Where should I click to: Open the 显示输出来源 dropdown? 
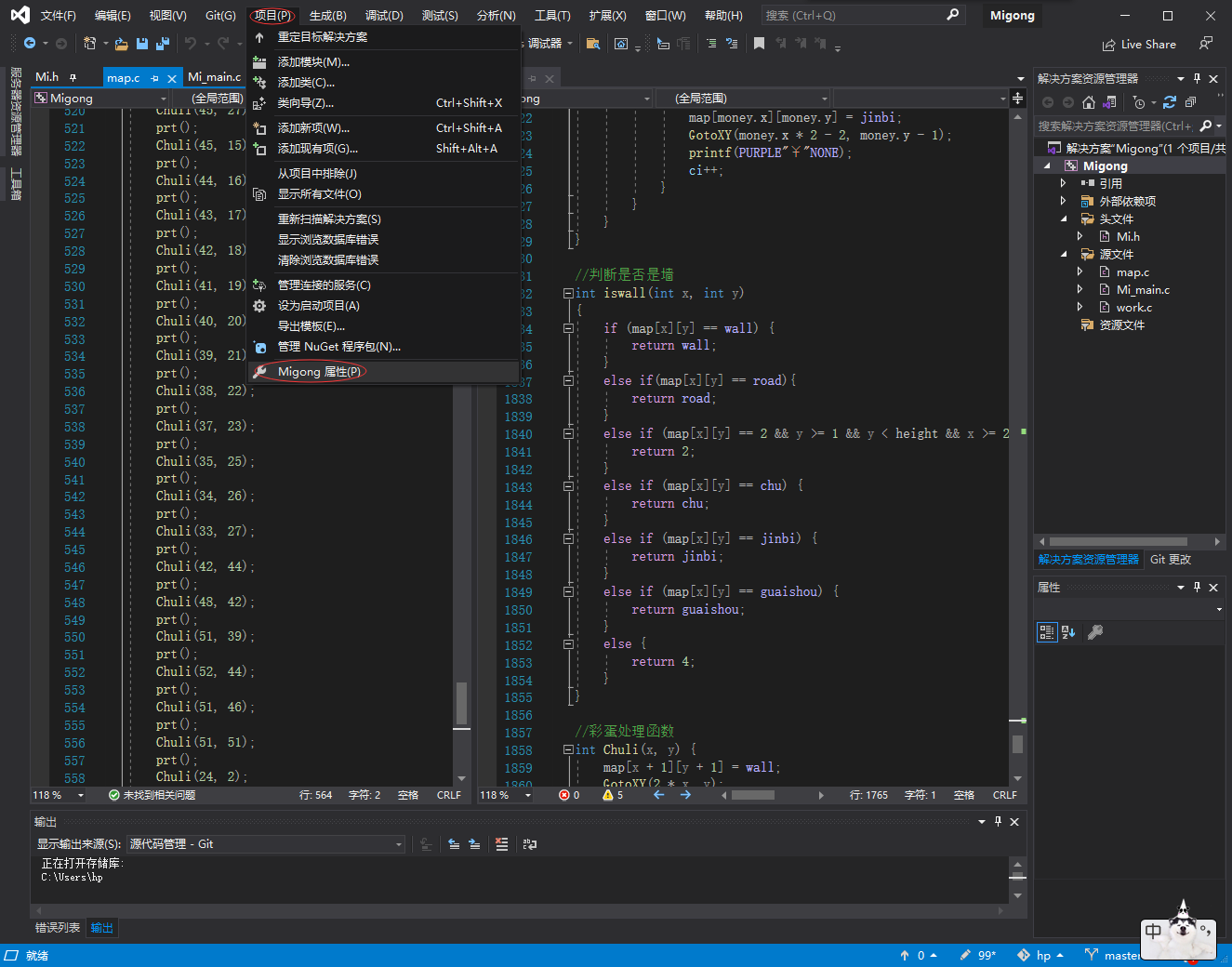[266, 844]
